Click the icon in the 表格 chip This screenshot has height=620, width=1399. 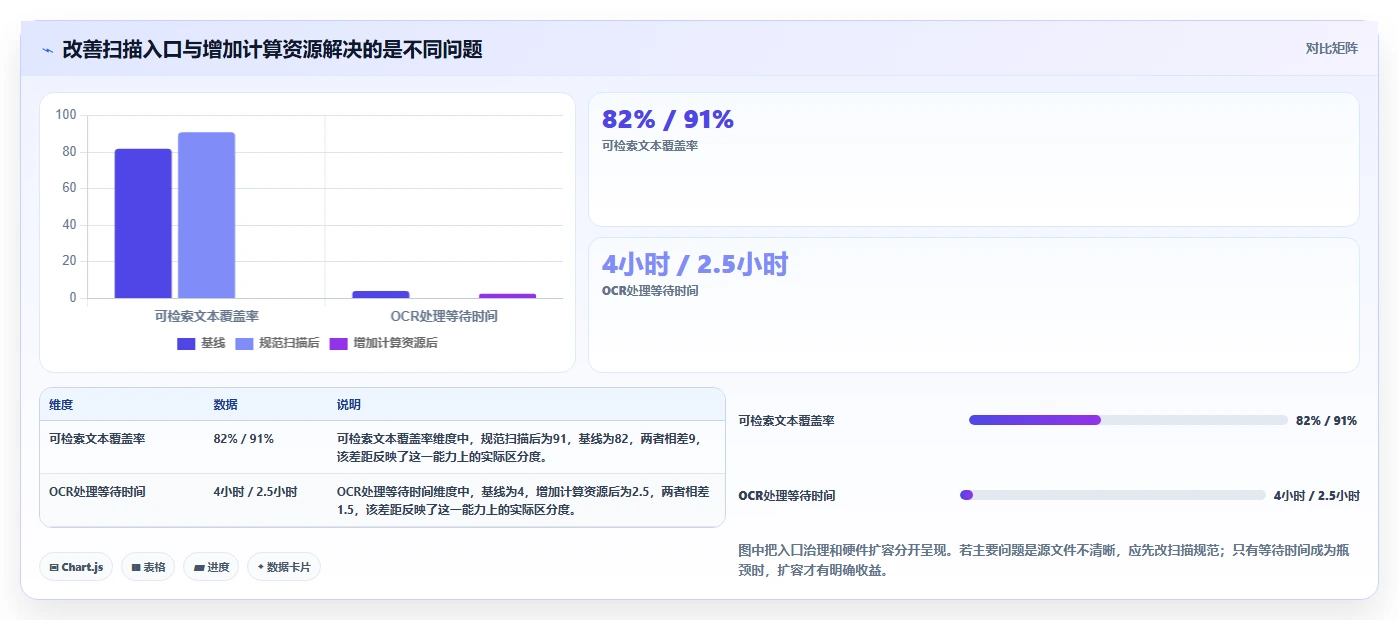click(136, 567)
